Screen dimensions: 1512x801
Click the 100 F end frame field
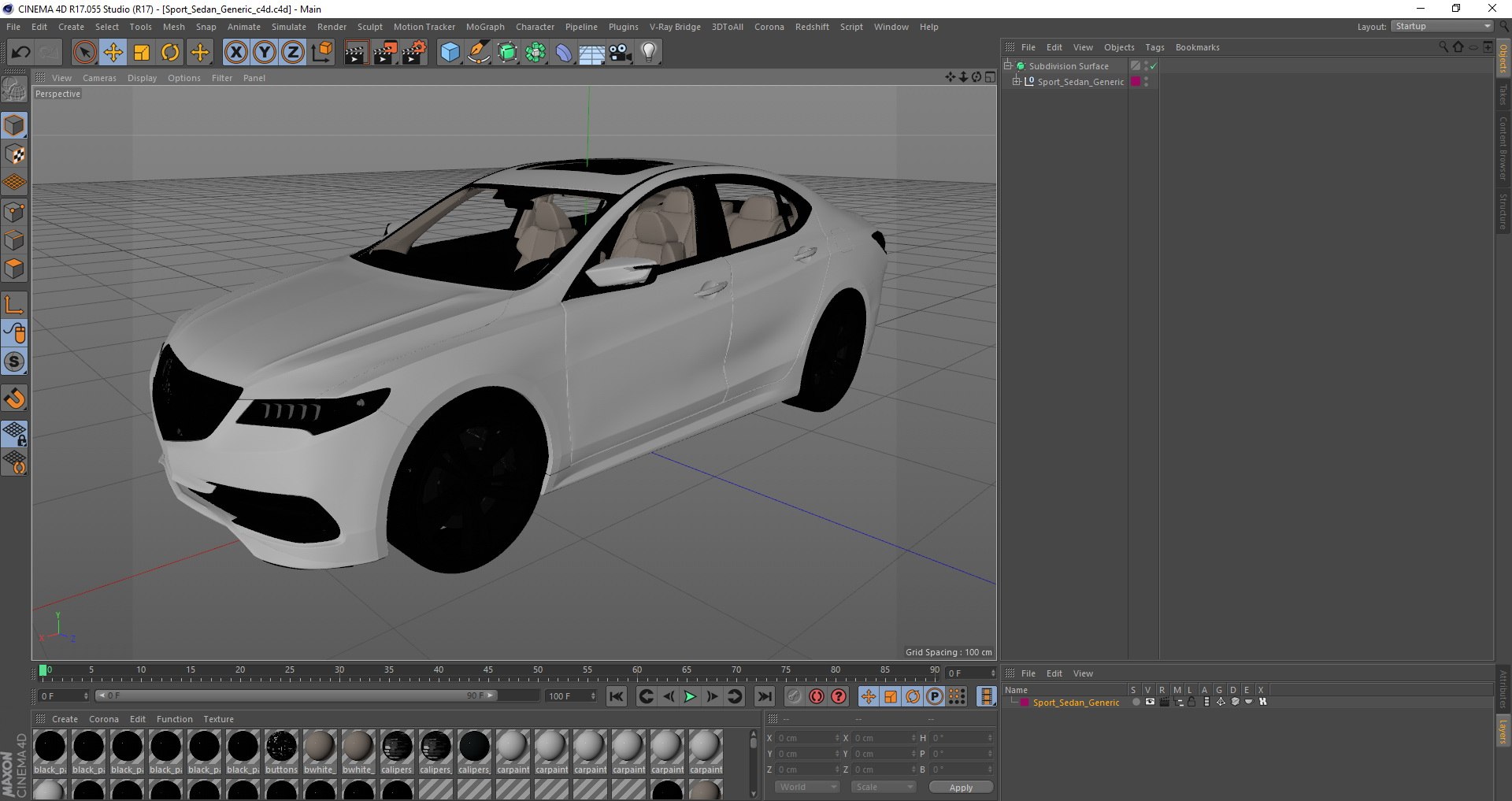[572, 696]
